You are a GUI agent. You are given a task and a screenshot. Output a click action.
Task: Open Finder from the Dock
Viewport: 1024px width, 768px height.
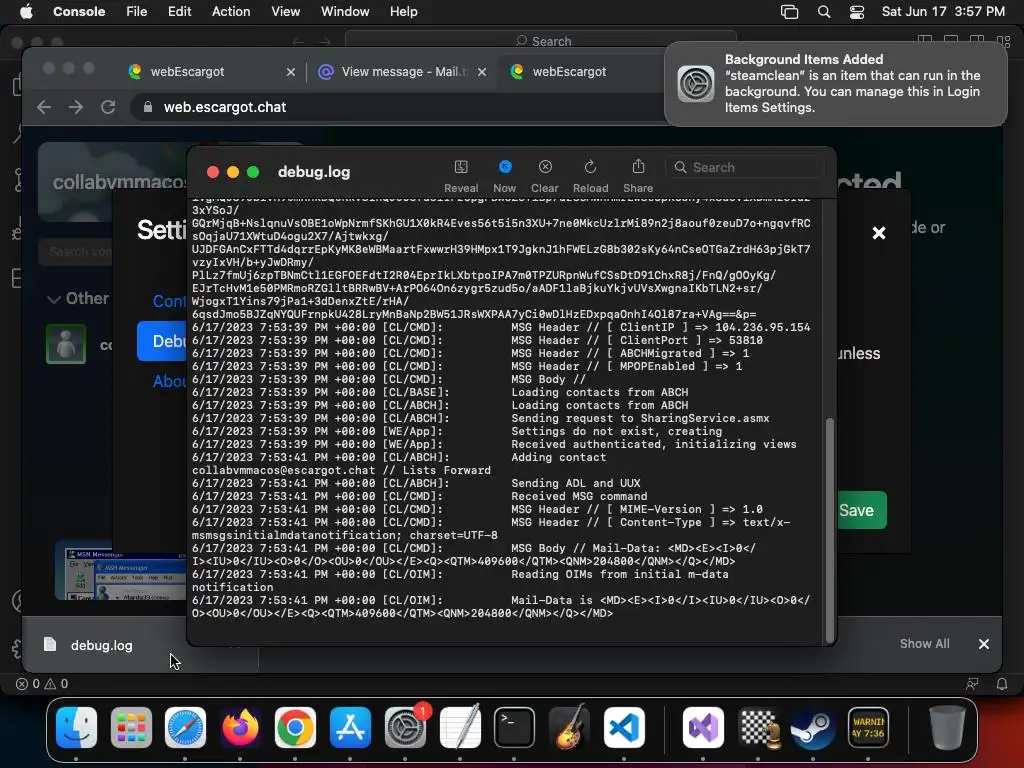click(76, 727)
